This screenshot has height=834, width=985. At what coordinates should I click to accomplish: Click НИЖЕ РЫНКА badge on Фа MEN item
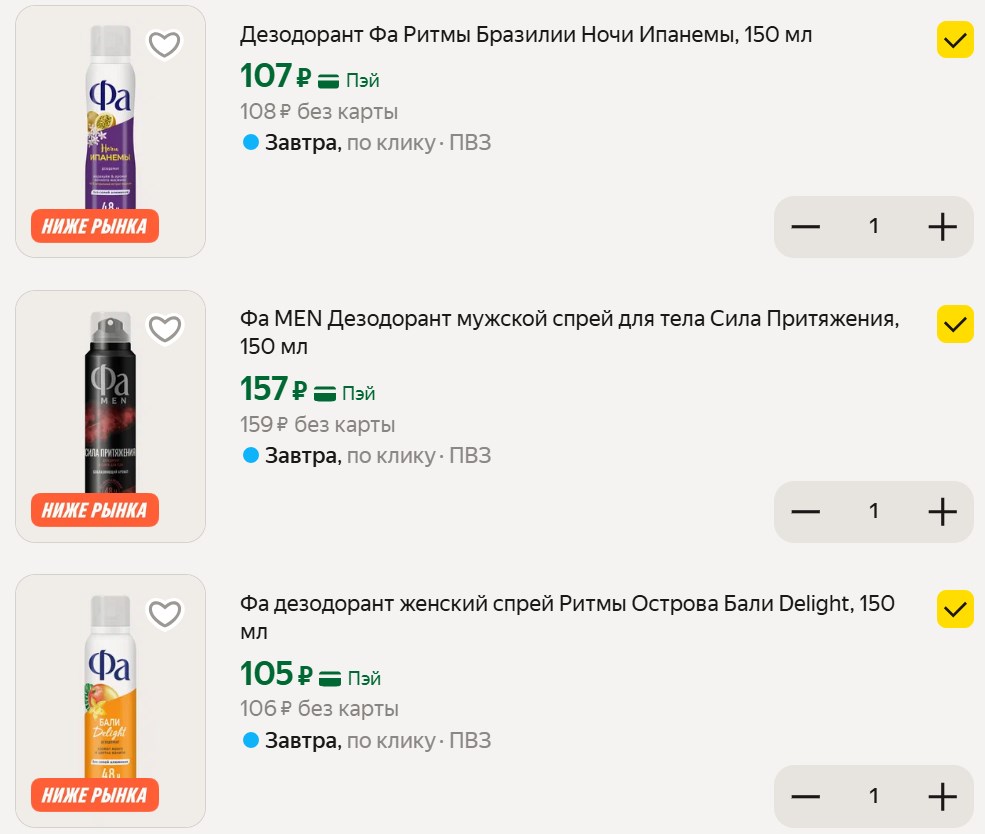tap(95, 511)
